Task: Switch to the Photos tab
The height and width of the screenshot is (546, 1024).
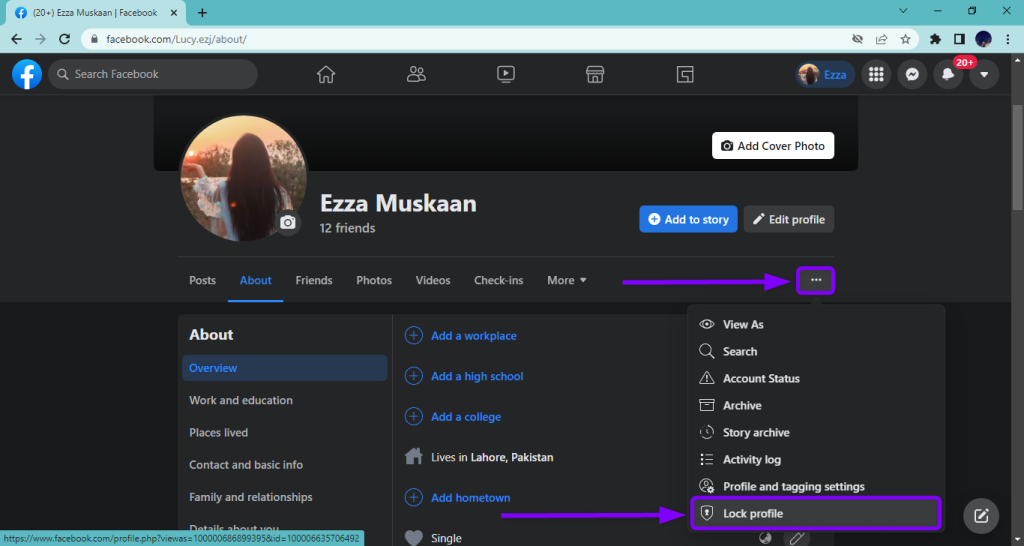Action: click(374, 280)
